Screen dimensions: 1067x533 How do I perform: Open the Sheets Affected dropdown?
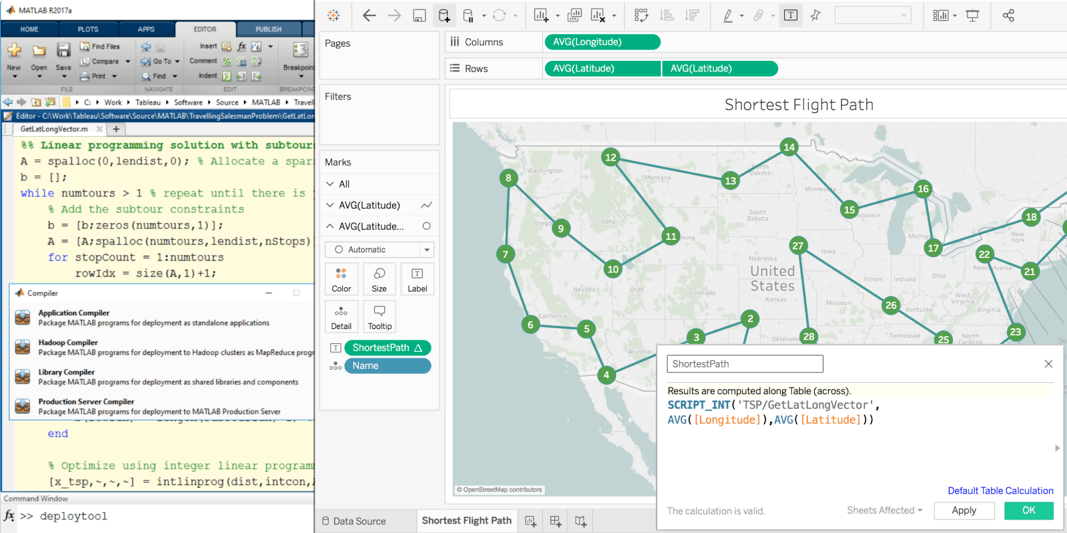pyautogui.click(x=884, y=511)
